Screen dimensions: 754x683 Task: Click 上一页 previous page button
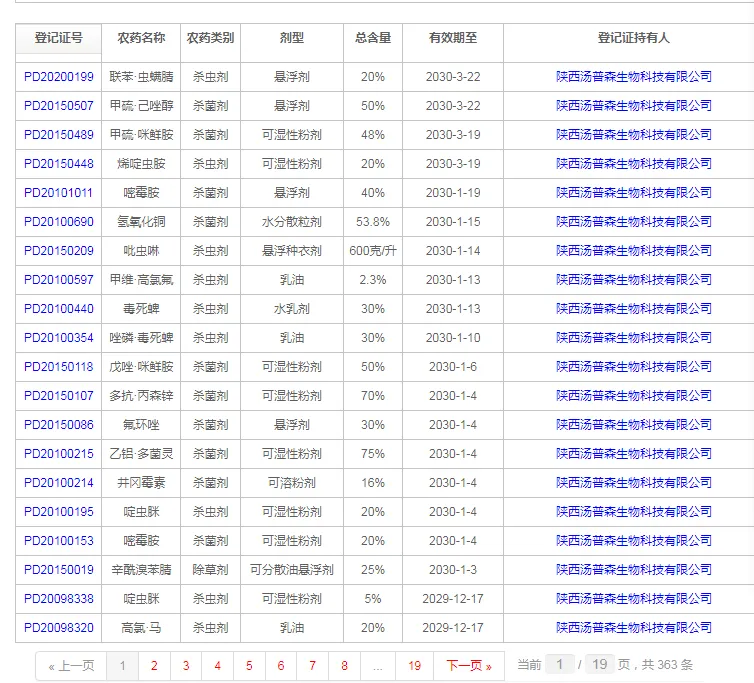click(71, 666)
